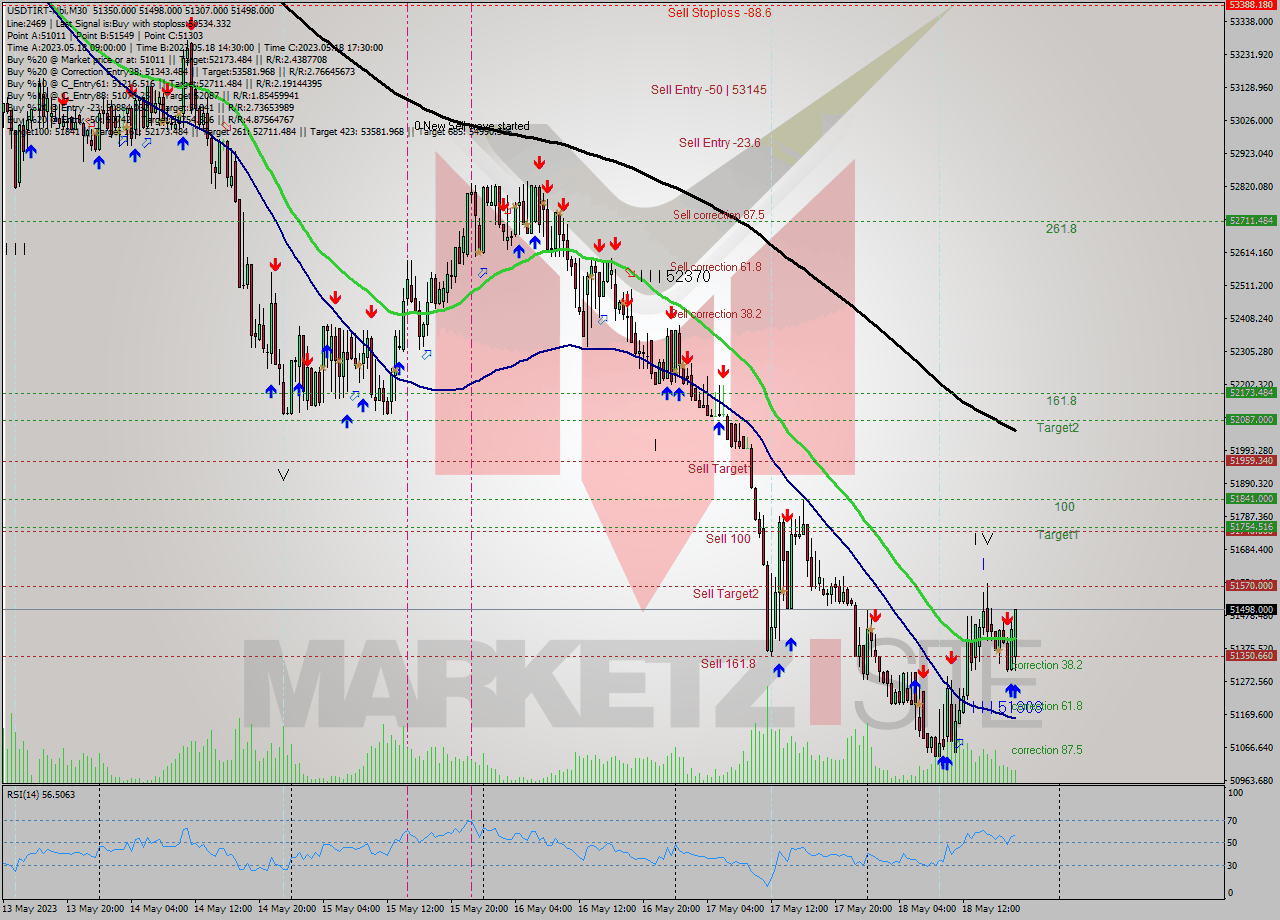Click the "13 May 2023" time axis label

31,909
